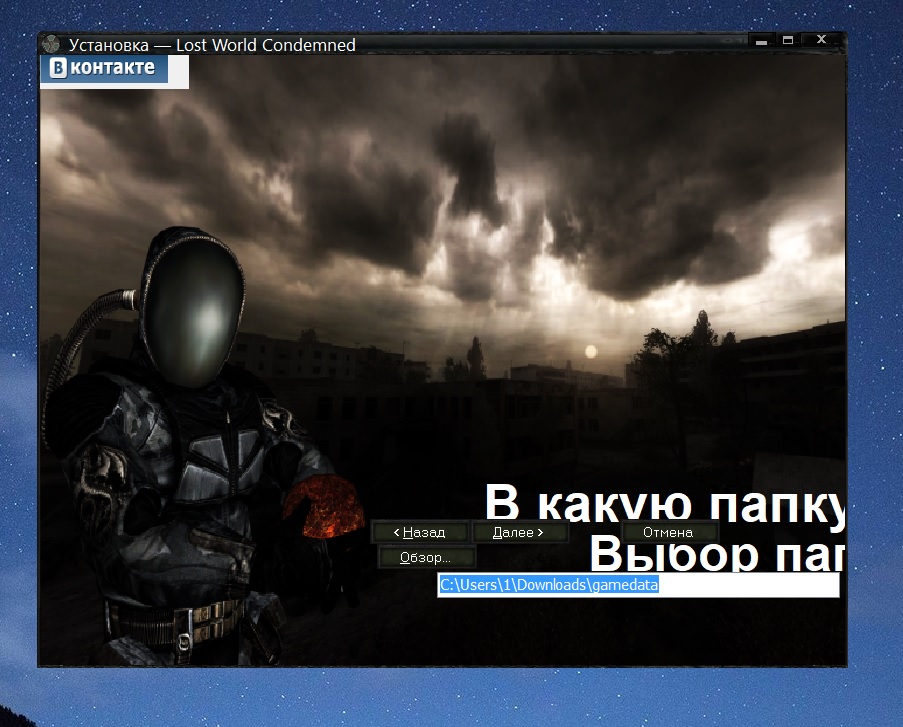Cancel installation with Отмена button
The image size is (903, 727).
point(669,532)
